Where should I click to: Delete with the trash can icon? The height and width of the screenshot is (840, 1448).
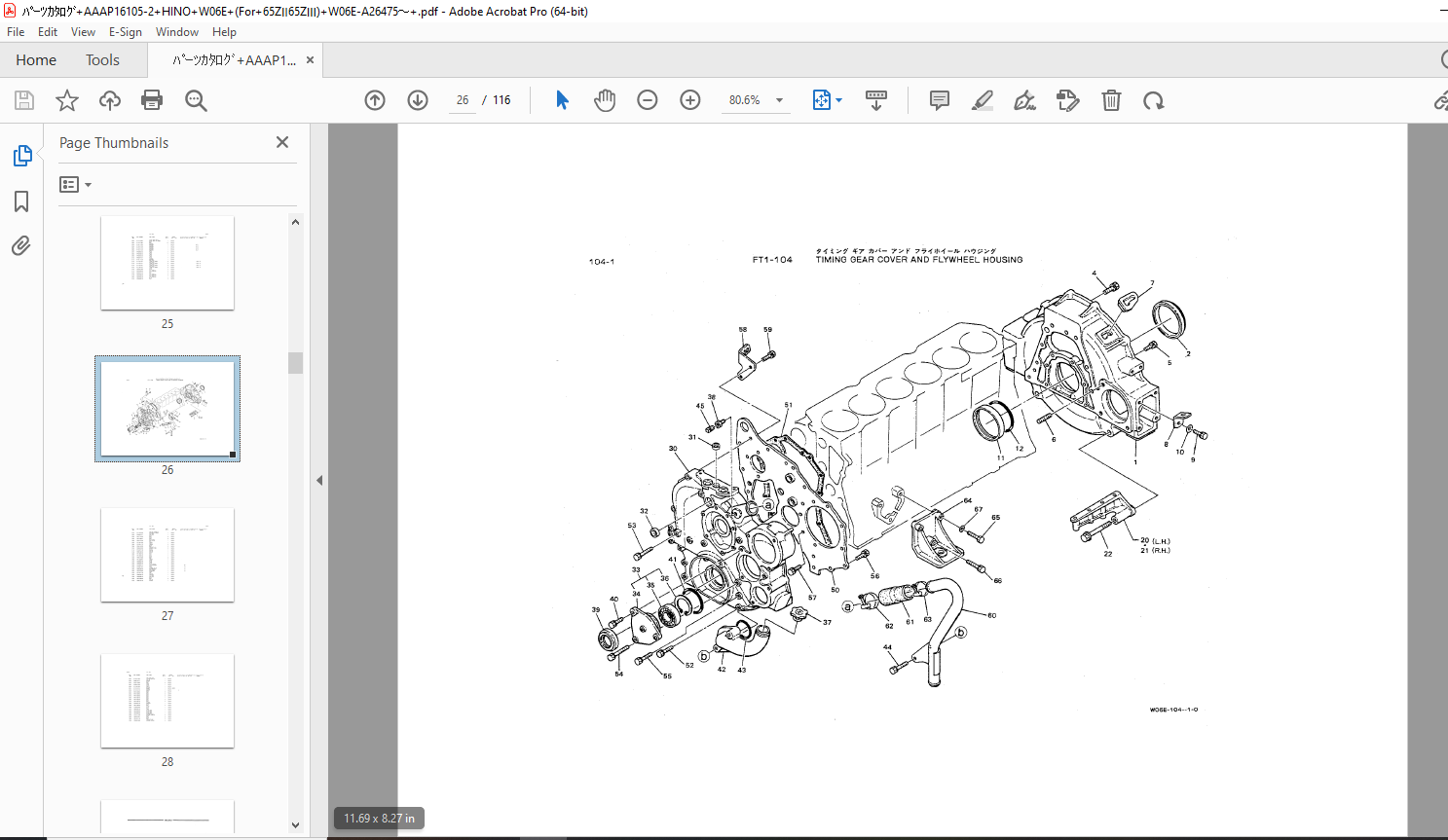[1111, 100]
